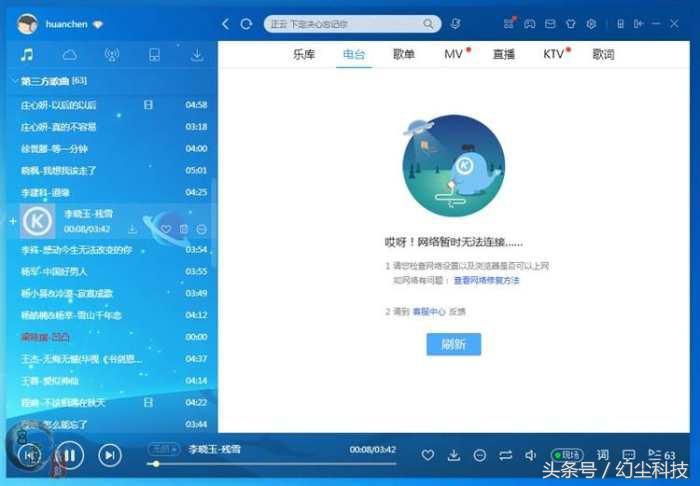Click in the song search input field

346,24
